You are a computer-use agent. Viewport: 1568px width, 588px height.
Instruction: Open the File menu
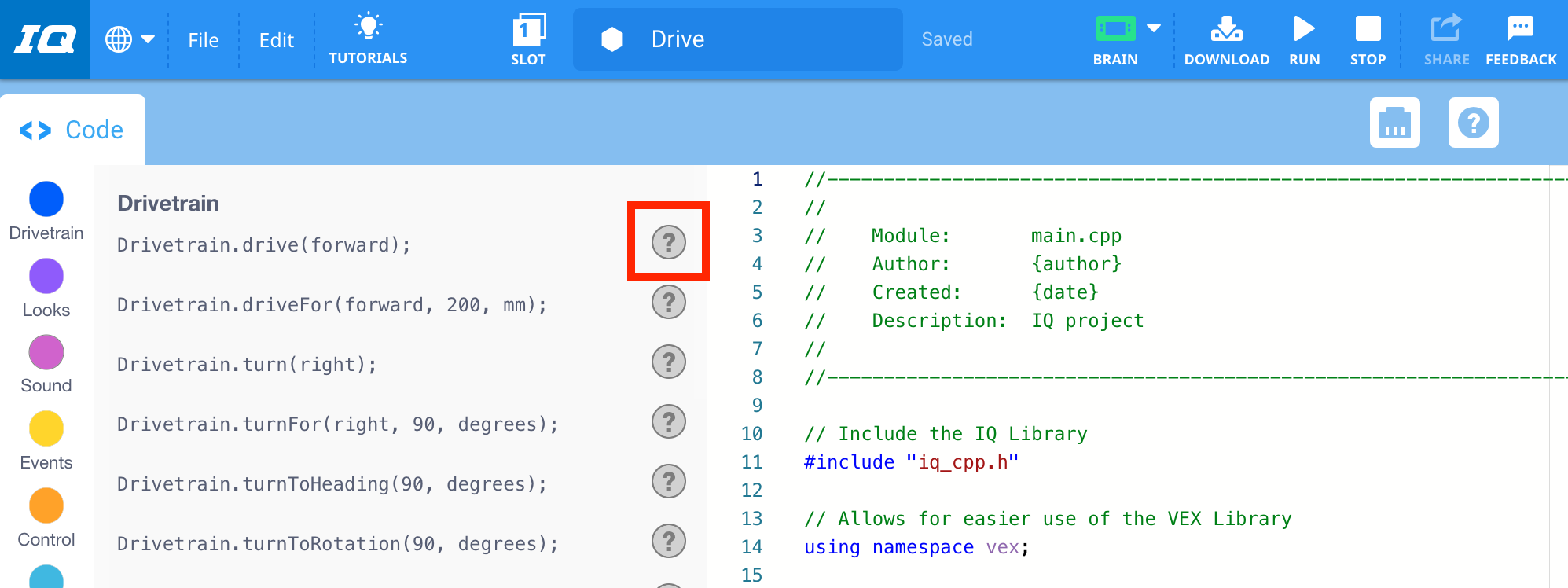pyautogui.click(x=204, y=40)
